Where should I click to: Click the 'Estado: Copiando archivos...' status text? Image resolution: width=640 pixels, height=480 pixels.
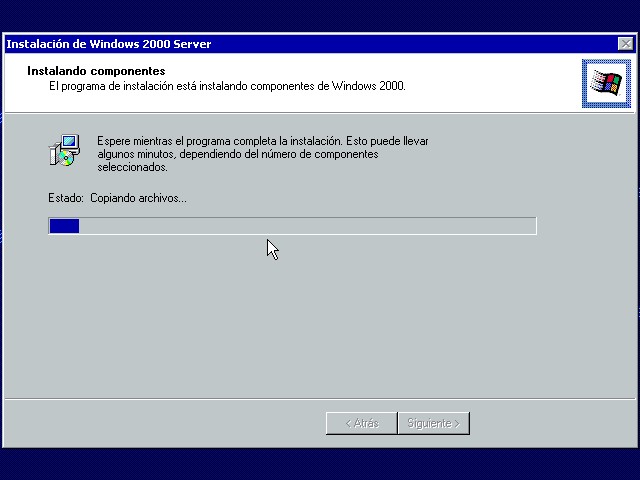click(118, 198)
